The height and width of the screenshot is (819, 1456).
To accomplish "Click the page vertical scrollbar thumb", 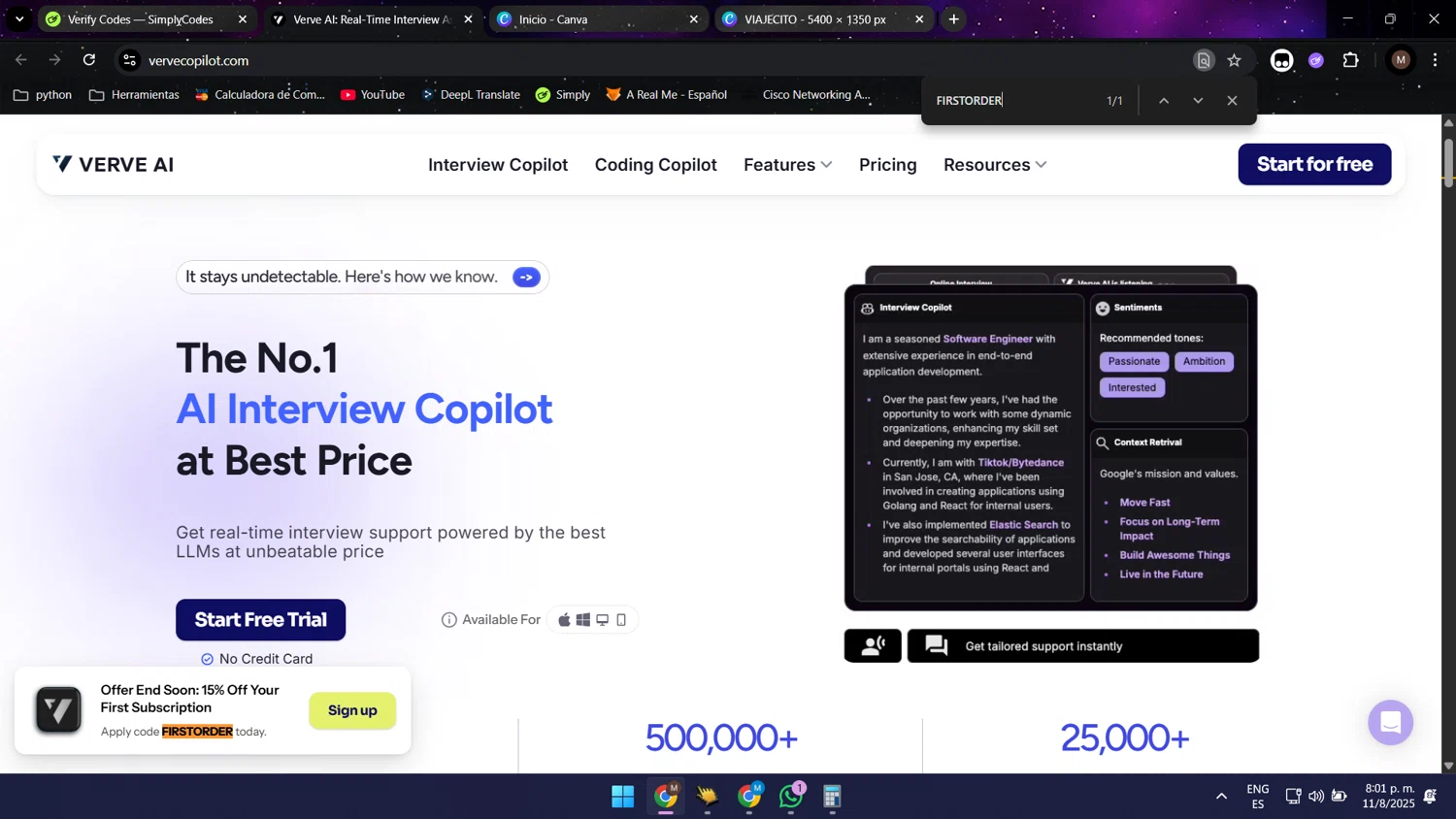I will [x=1448, y=163].
